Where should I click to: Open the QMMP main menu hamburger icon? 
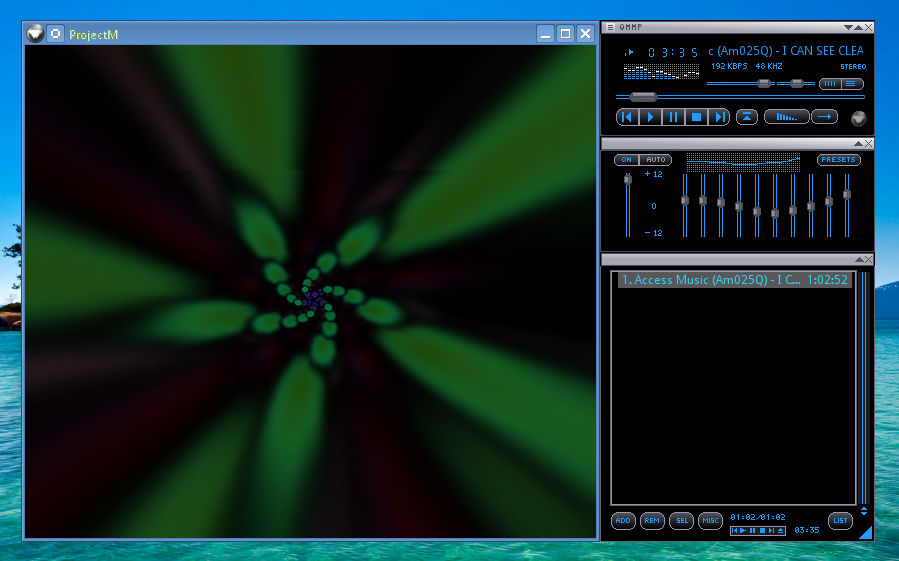[x=610, y=28]
